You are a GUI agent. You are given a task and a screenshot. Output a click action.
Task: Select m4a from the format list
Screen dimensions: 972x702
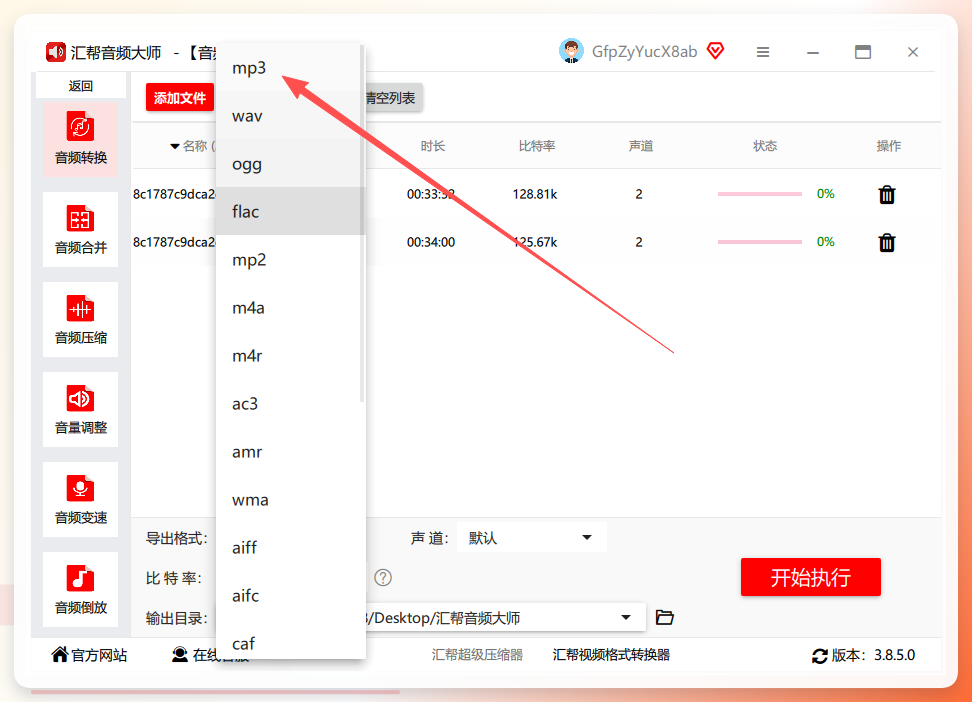click(288, 308)
